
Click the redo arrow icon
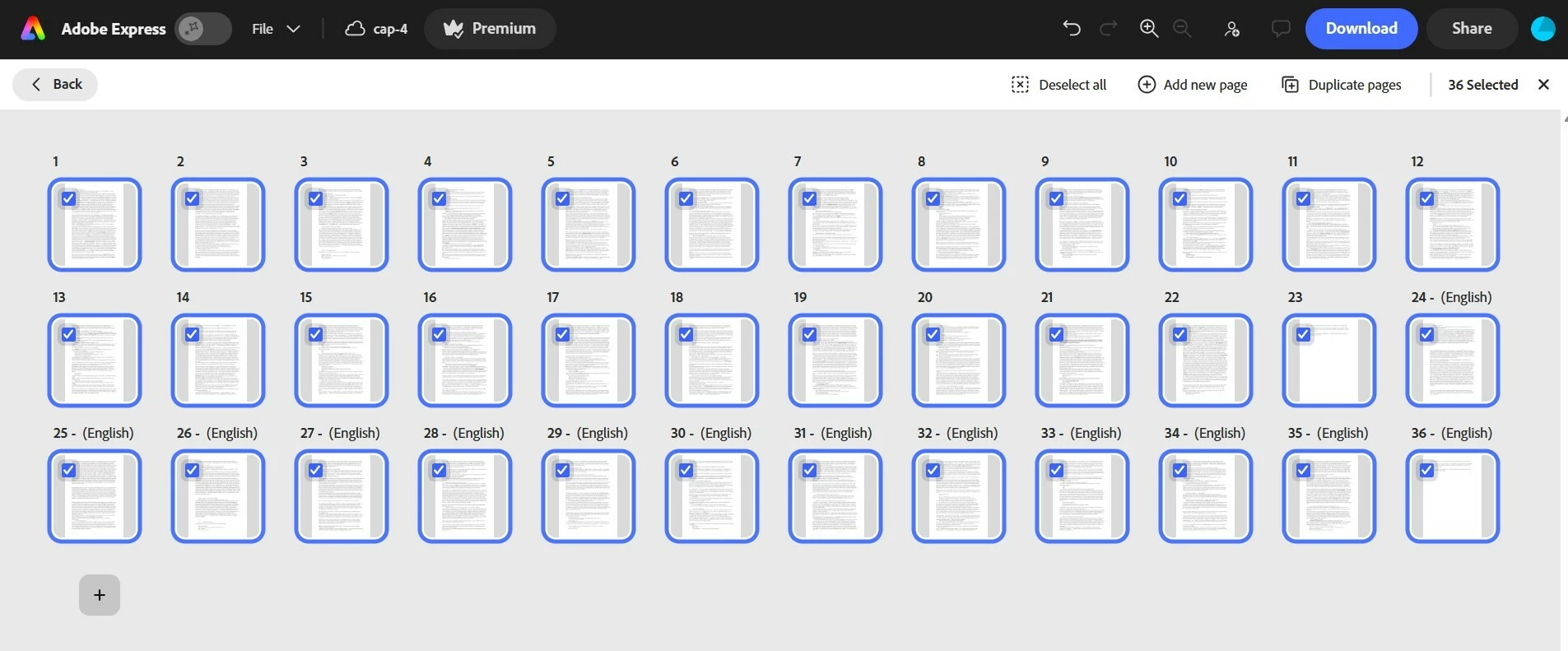(1109, 29)
